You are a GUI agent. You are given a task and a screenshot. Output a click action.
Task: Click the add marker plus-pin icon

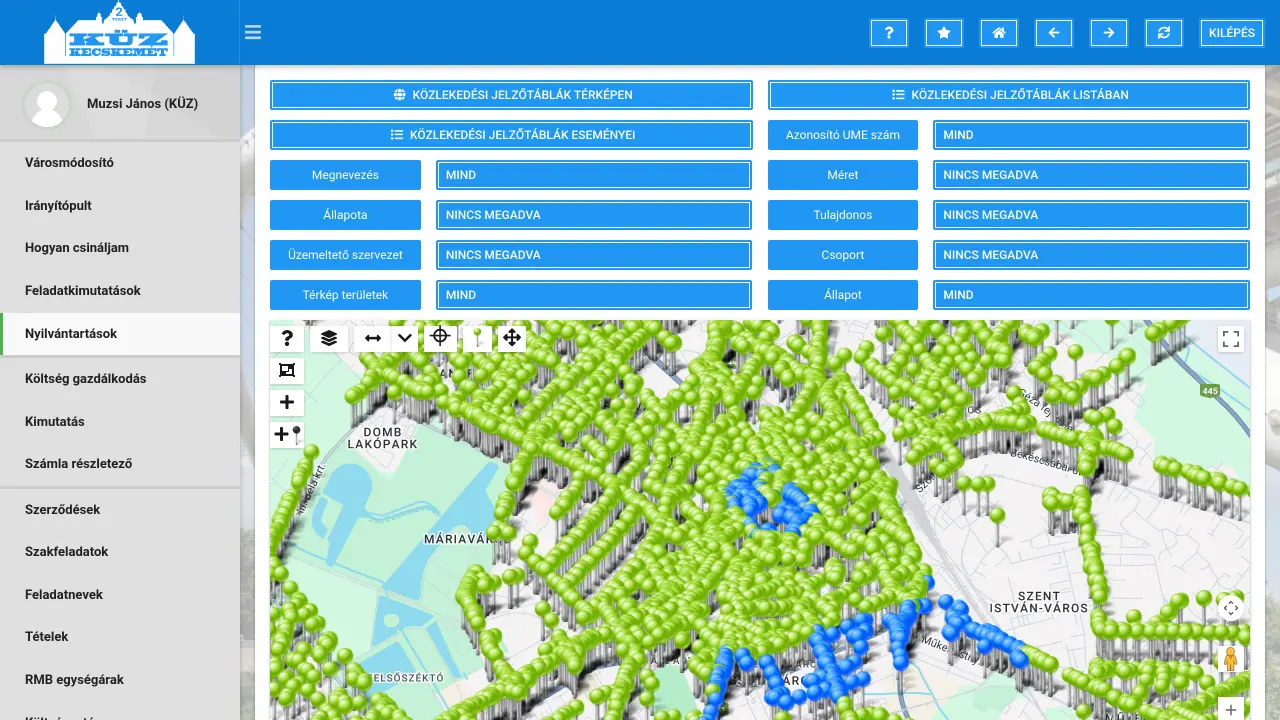287,434
